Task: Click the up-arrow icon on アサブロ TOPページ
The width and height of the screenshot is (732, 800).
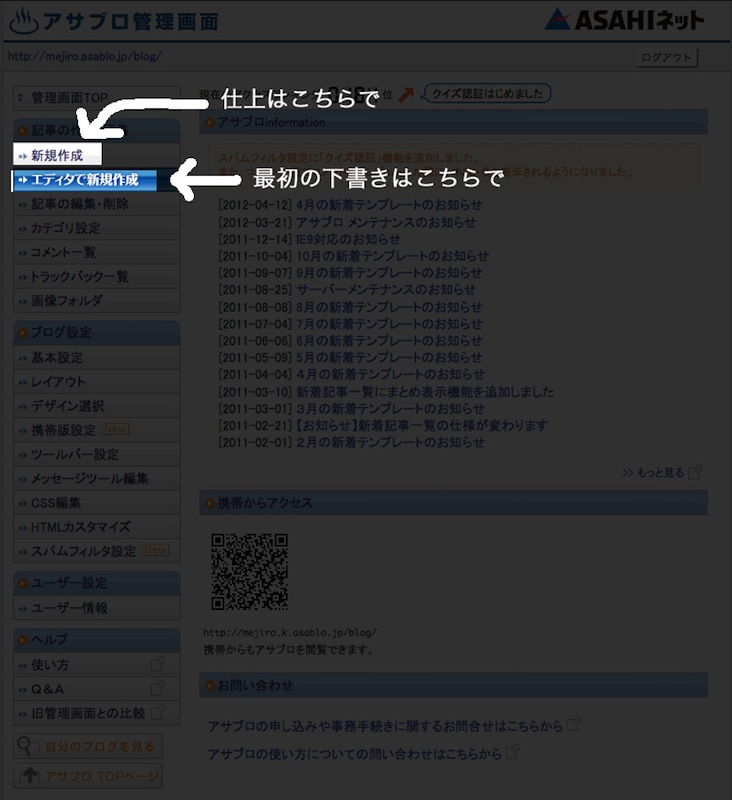Action: [x=29, y=776]
